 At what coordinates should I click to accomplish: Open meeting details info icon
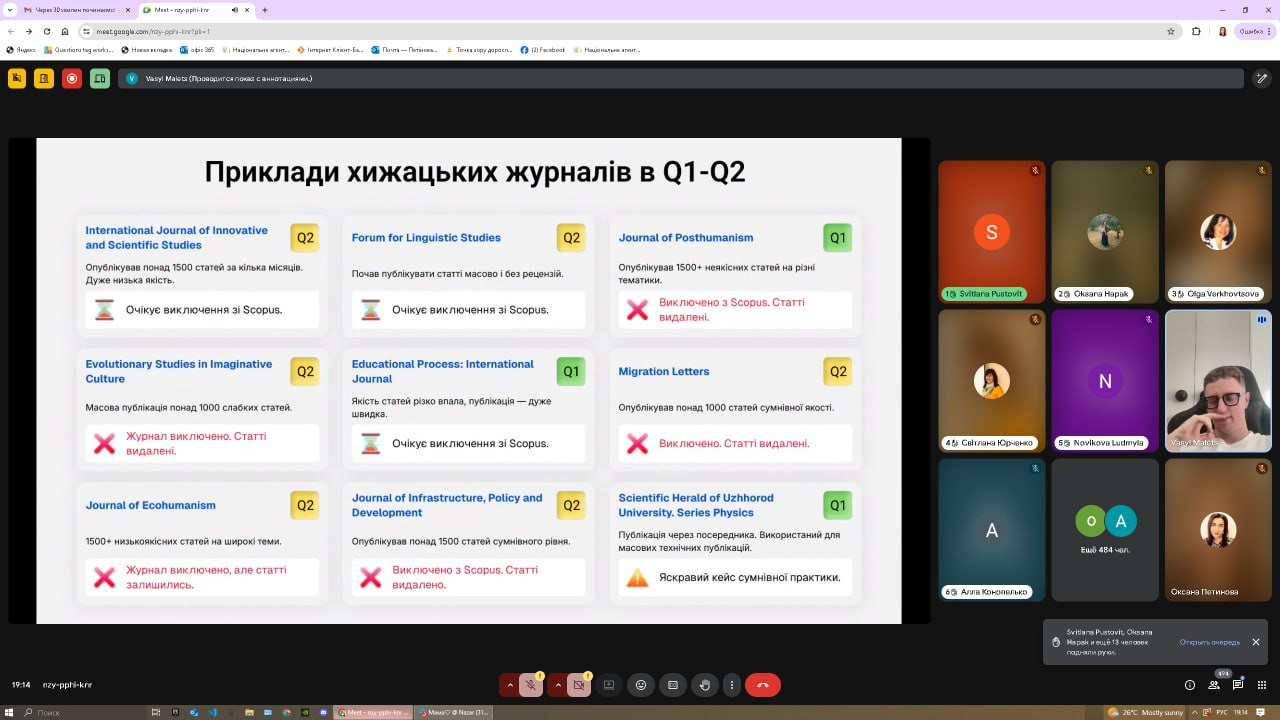point(1190,685)
